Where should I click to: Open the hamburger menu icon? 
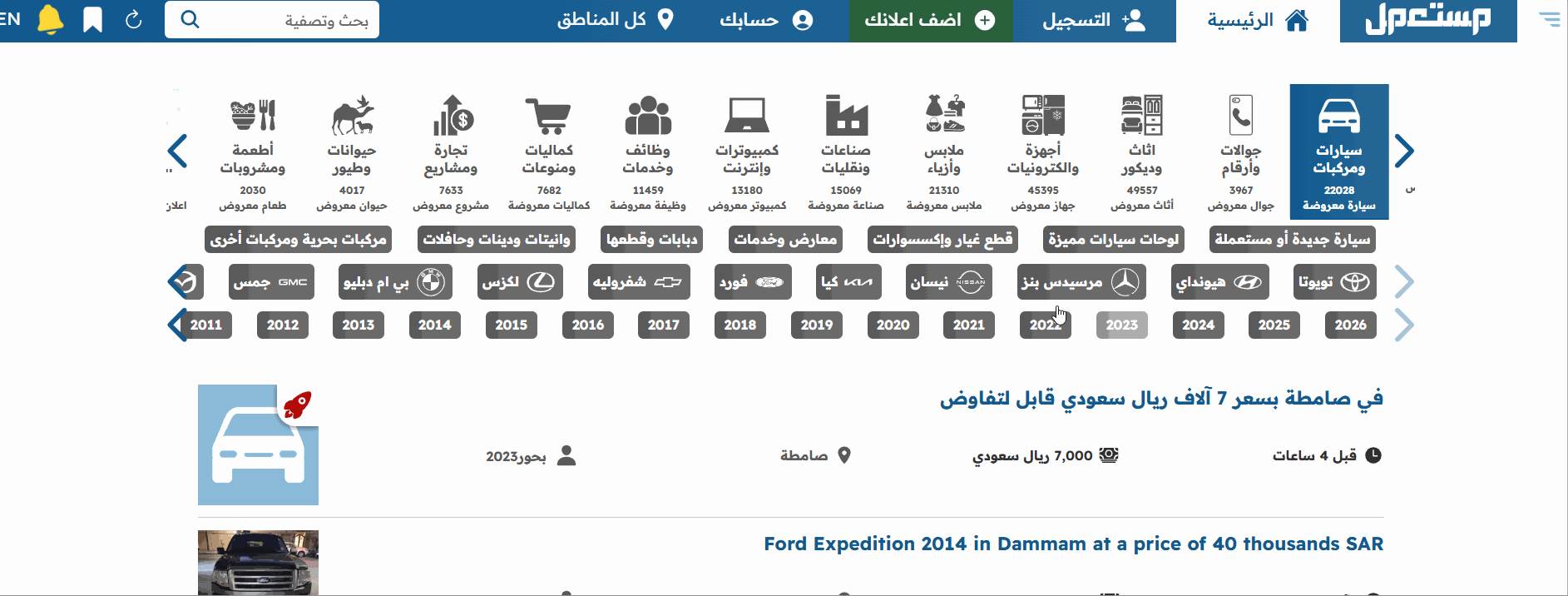[x=1549, y=19]
